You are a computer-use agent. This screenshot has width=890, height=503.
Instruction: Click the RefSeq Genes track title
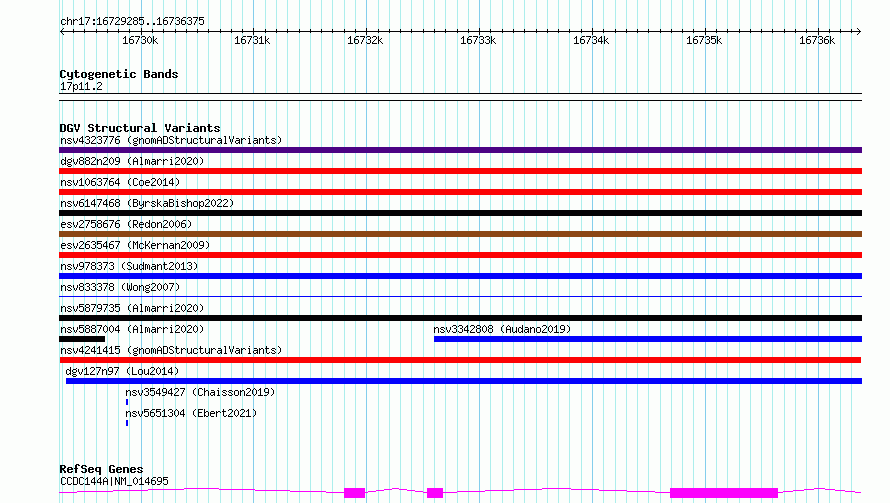click(101, 469)
